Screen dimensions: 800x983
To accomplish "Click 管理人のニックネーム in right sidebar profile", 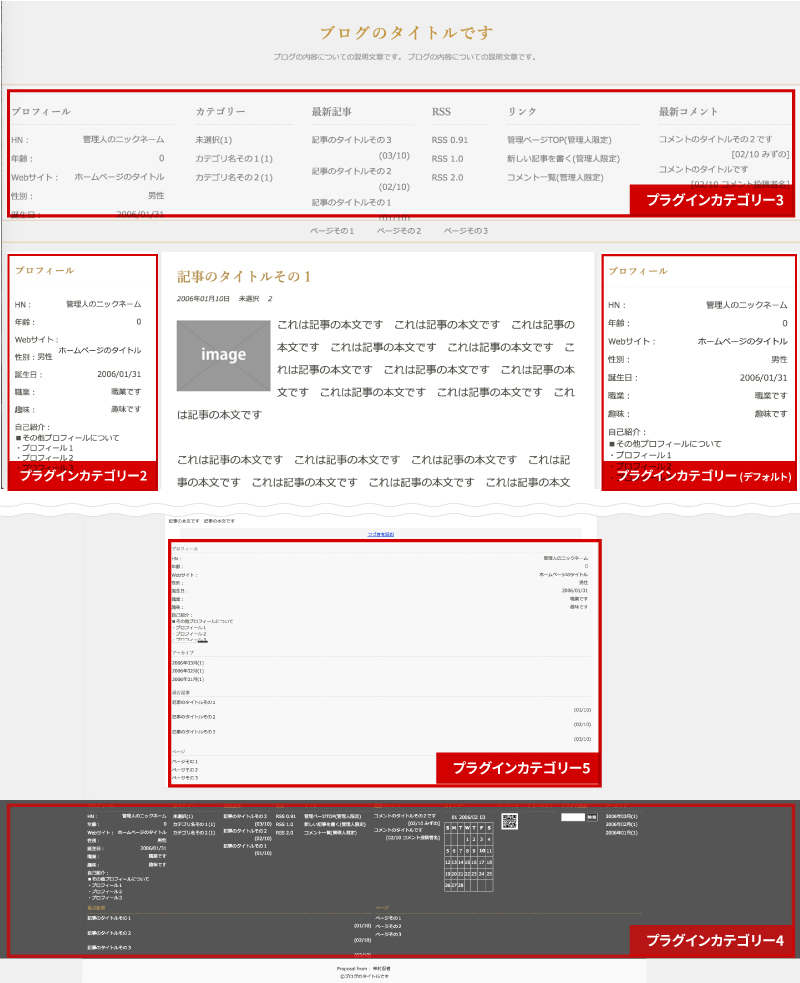I will pos(747,305).
